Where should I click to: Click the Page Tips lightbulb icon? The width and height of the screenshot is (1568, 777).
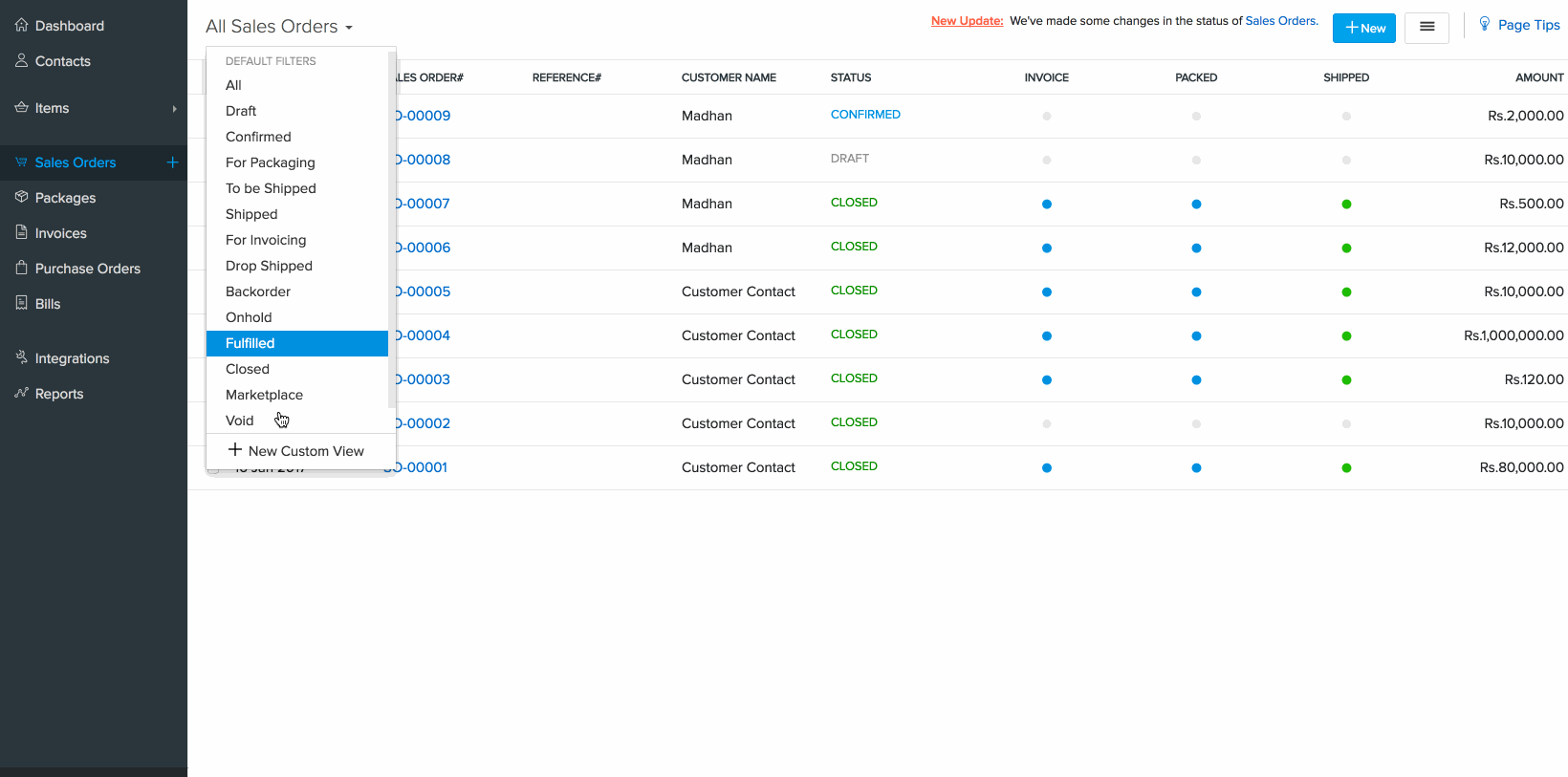click(1484, 24)
